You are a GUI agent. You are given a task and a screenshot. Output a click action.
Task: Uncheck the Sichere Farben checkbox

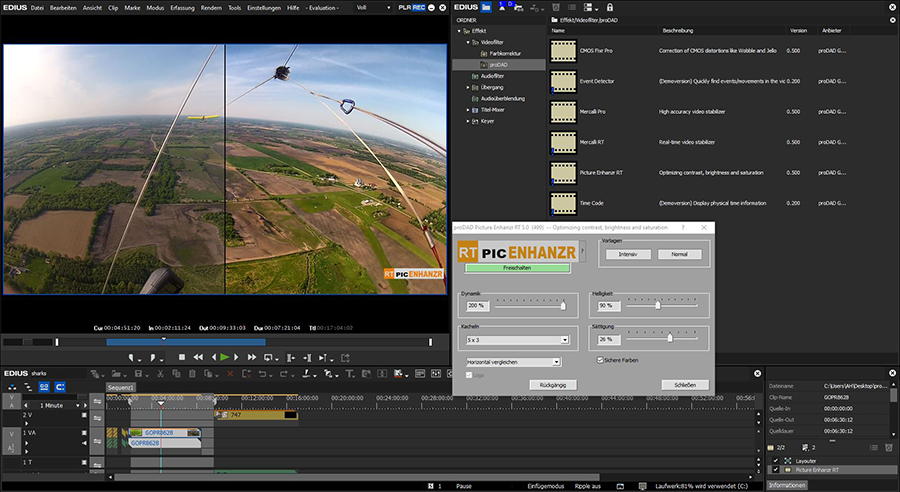tap(600, 360)
